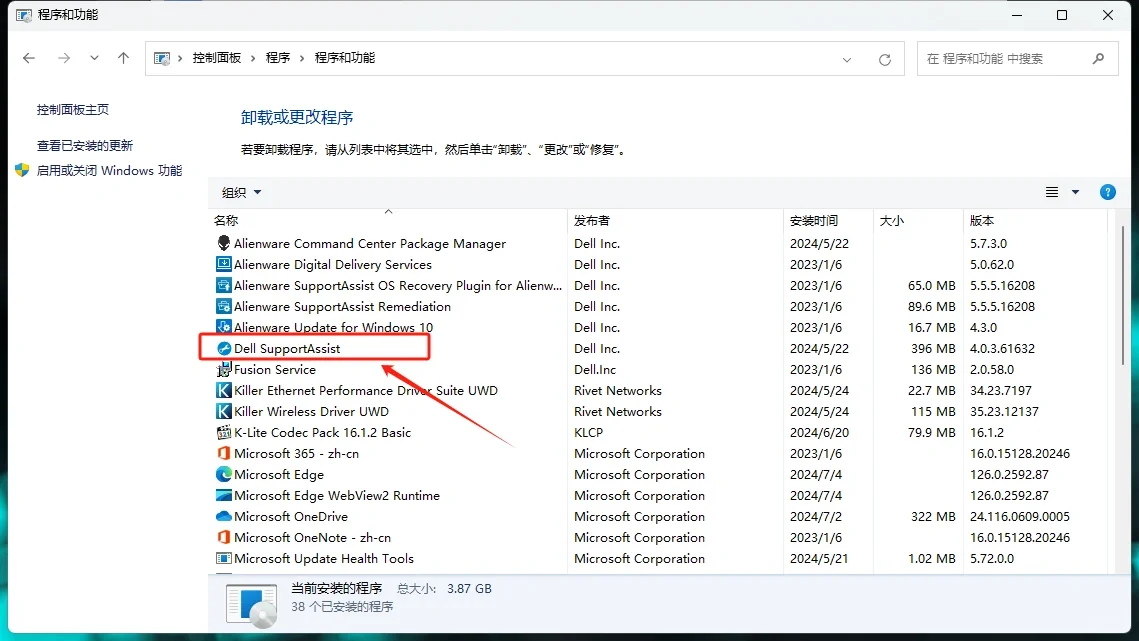1139x641 pixels.
Task: Click the Microsoft OneNote zh-cn icon
Action: tap(224, 538)
